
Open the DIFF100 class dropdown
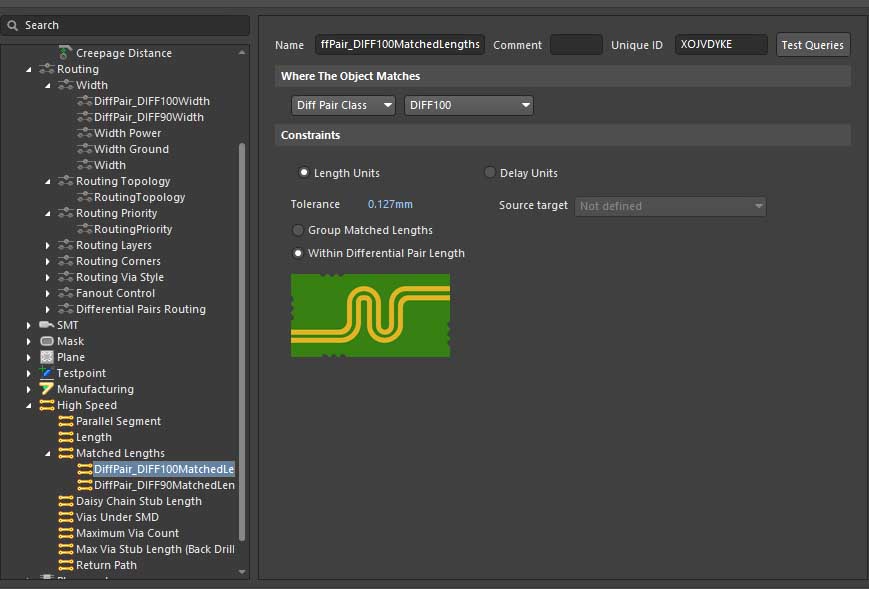[468, 105]
